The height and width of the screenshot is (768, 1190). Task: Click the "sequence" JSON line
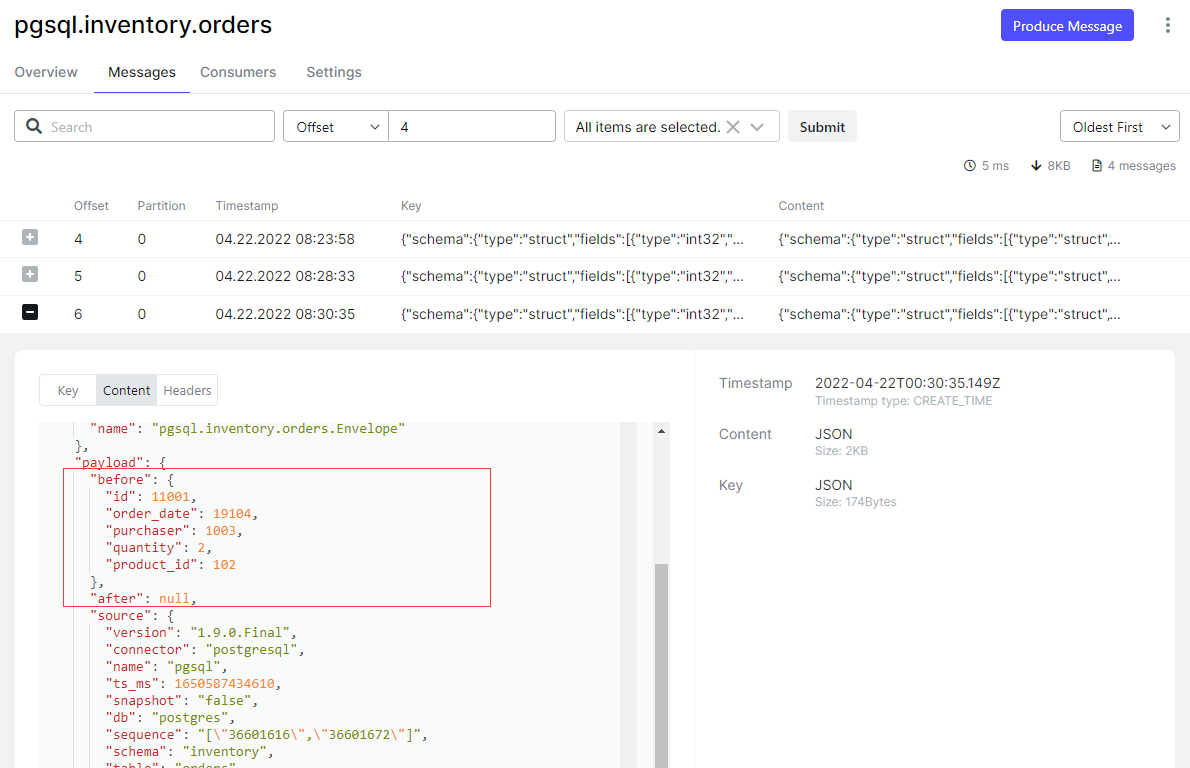266,735
